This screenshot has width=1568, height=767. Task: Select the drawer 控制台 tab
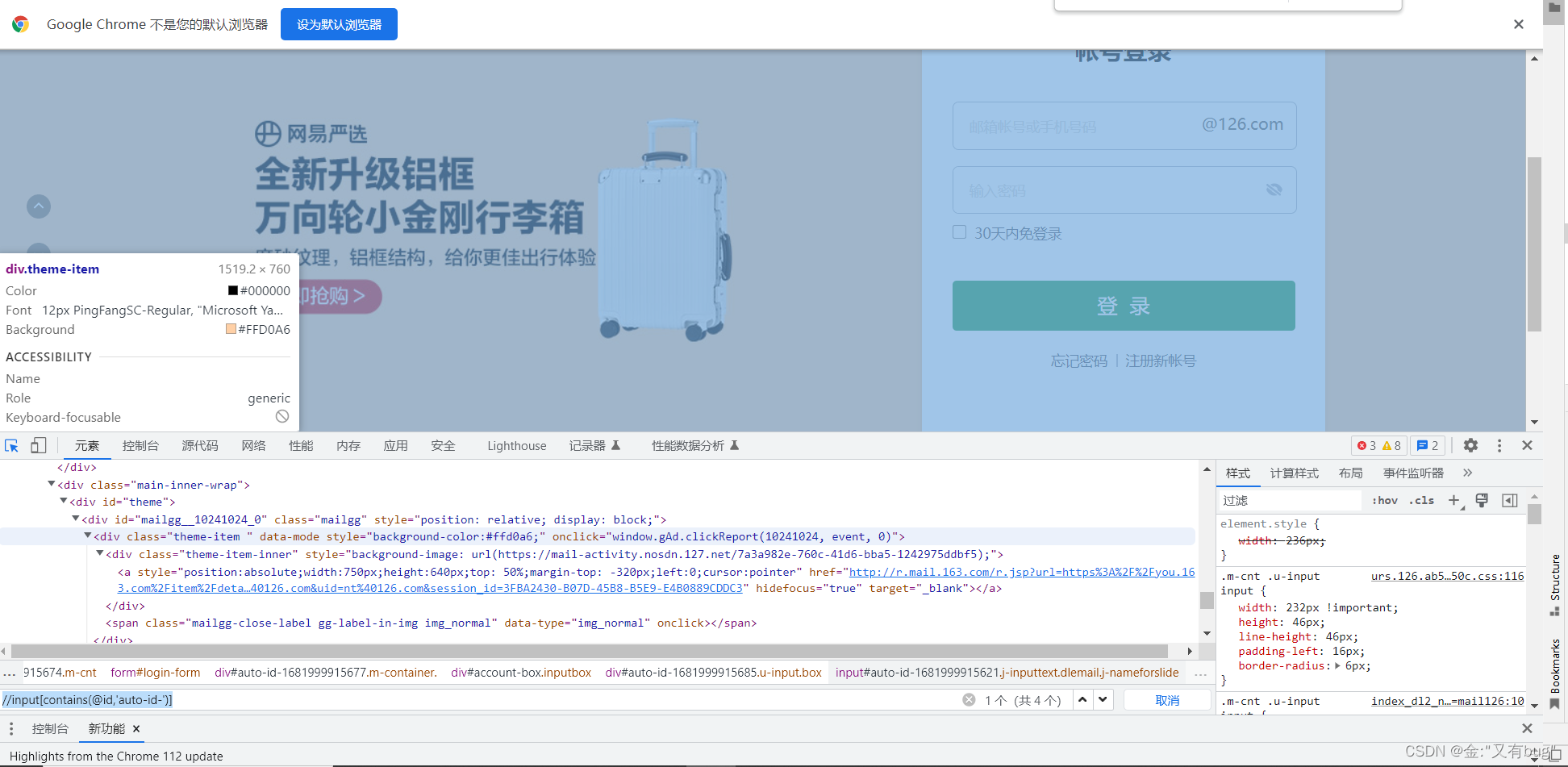click(x=50, y=728)
